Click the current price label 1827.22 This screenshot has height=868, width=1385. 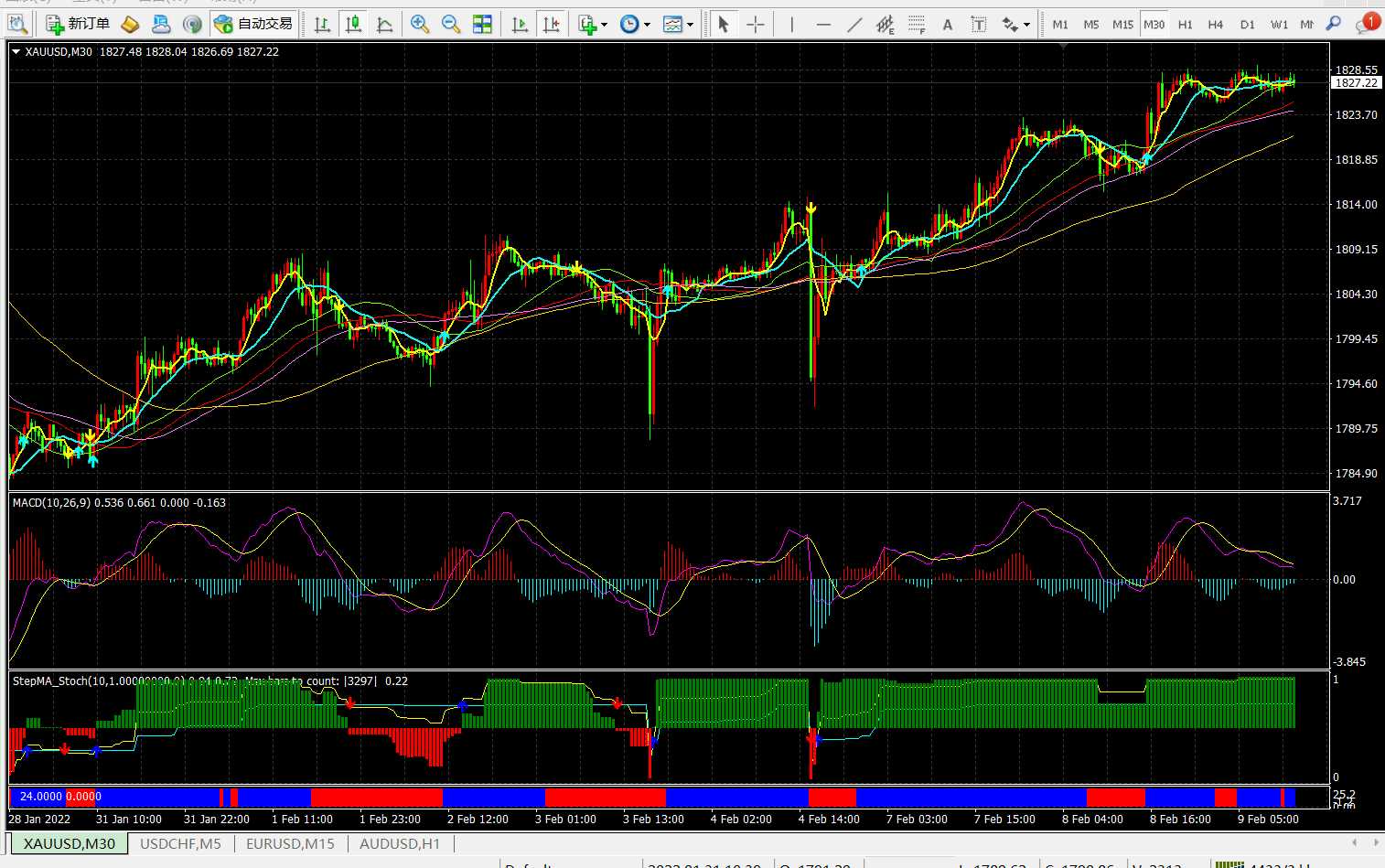point(1356,83)
